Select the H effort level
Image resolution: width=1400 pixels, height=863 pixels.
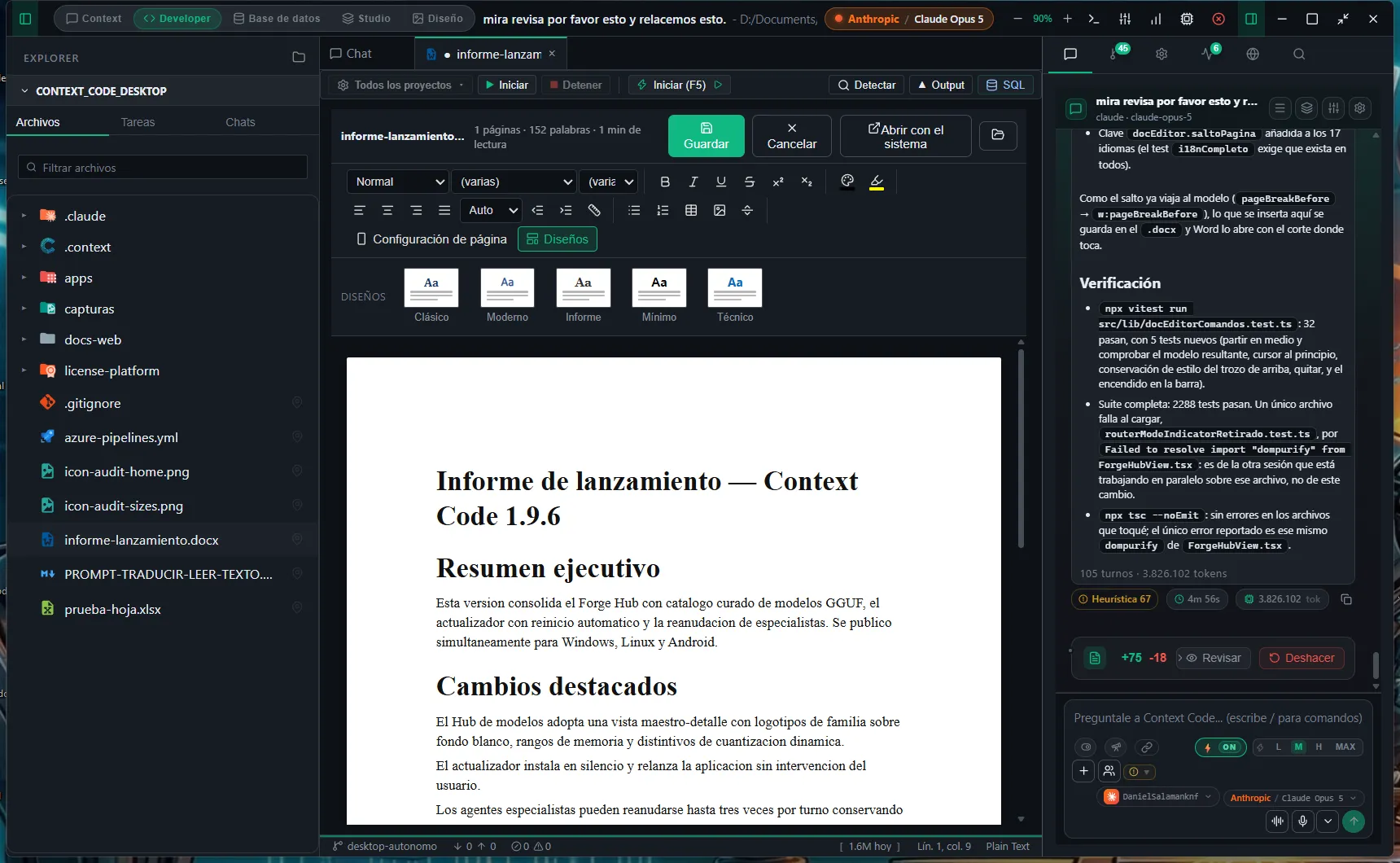click(x=1319, y=747)
